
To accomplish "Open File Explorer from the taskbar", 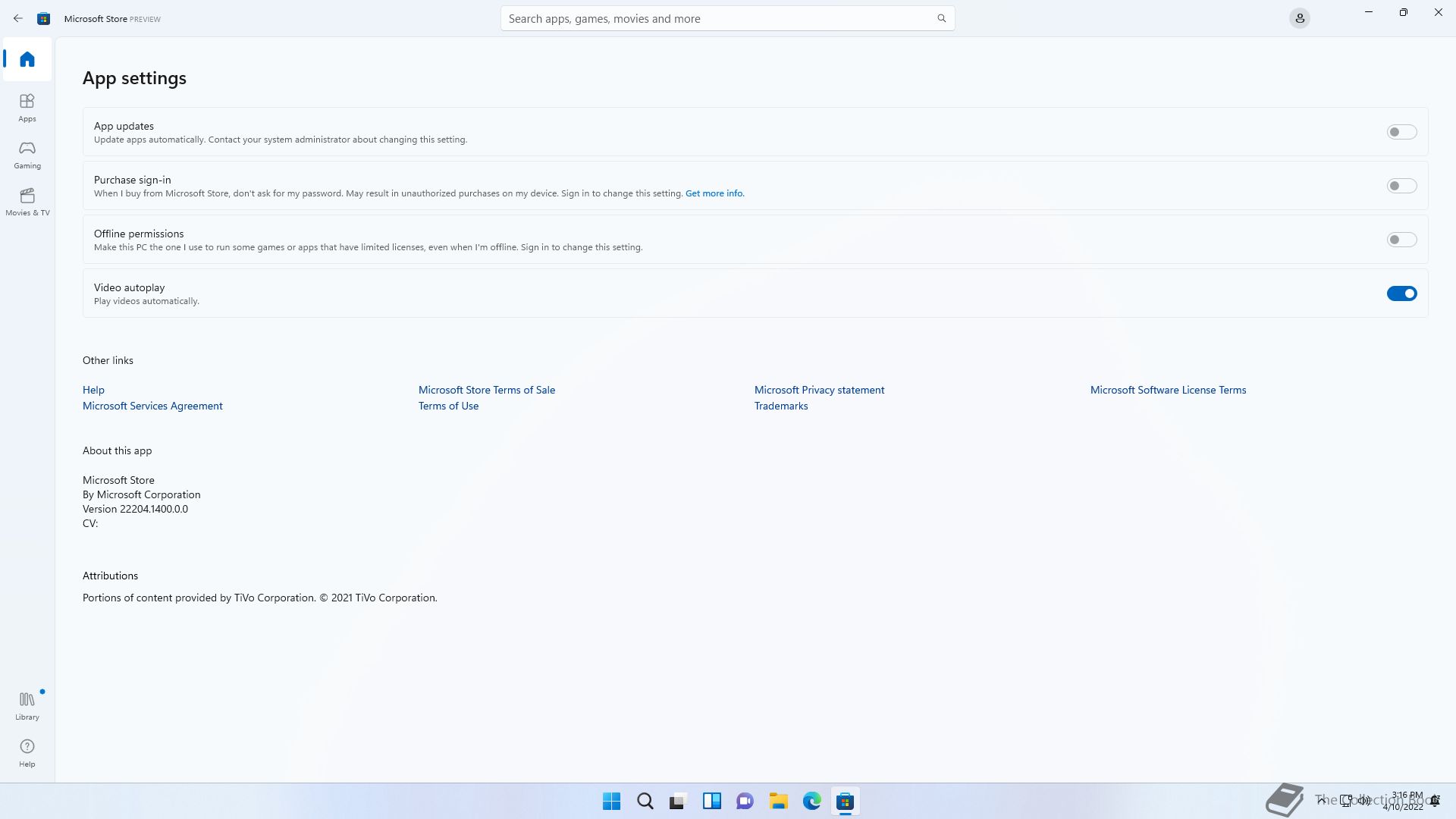I will [x=778, y=801].
